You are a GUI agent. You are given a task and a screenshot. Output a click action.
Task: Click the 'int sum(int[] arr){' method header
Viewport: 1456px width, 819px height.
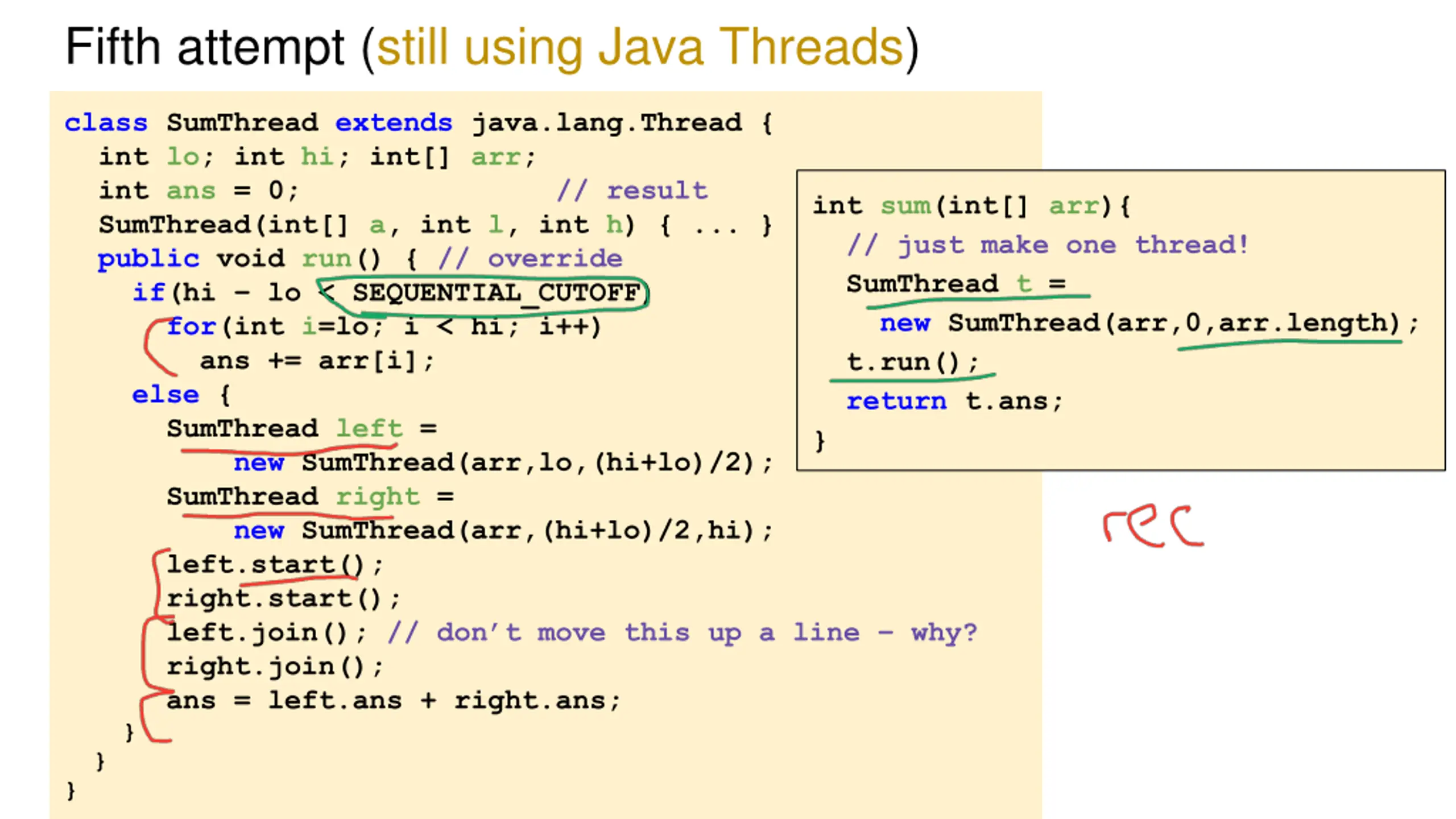coord(971,206)
